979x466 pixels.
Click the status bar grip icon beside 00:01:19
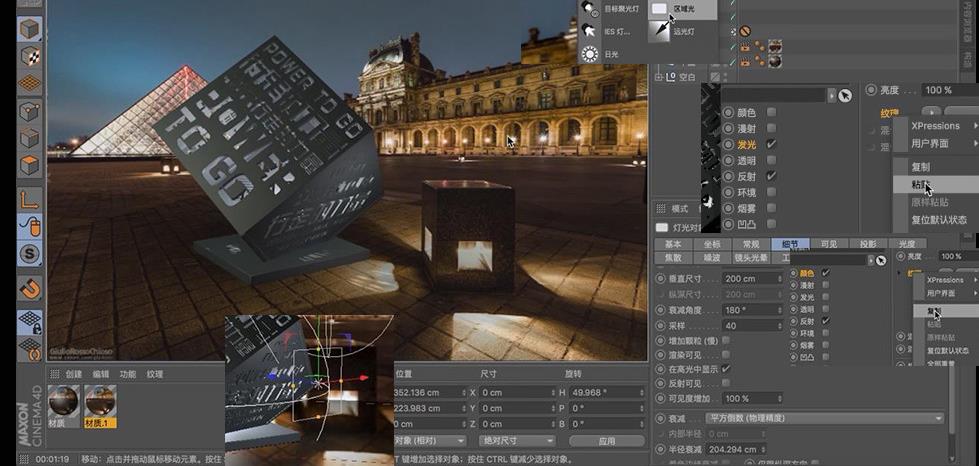pyautogui.click(x=24, y=459)
